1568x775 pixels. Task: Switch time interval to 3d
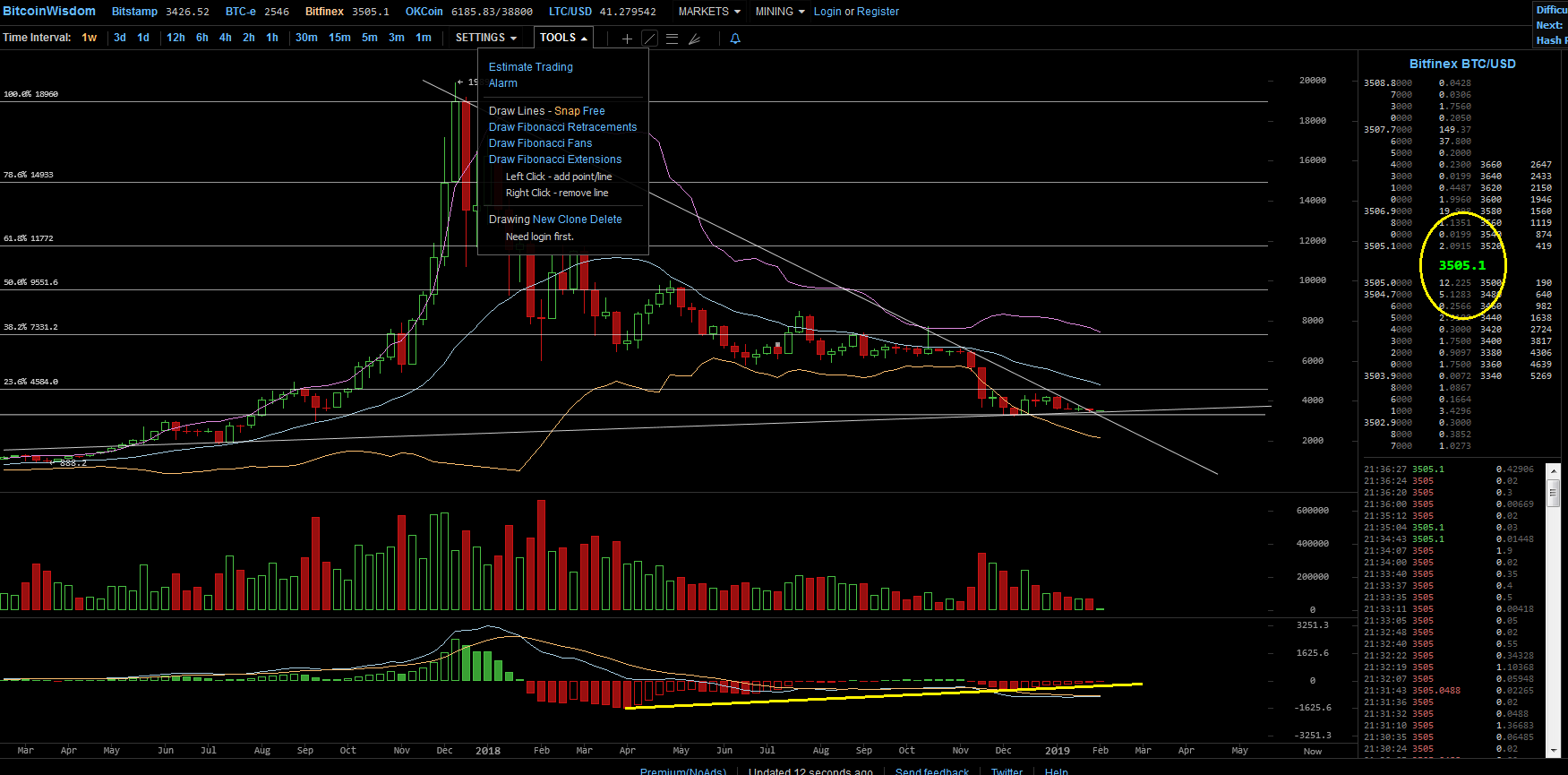click(120, 38)
